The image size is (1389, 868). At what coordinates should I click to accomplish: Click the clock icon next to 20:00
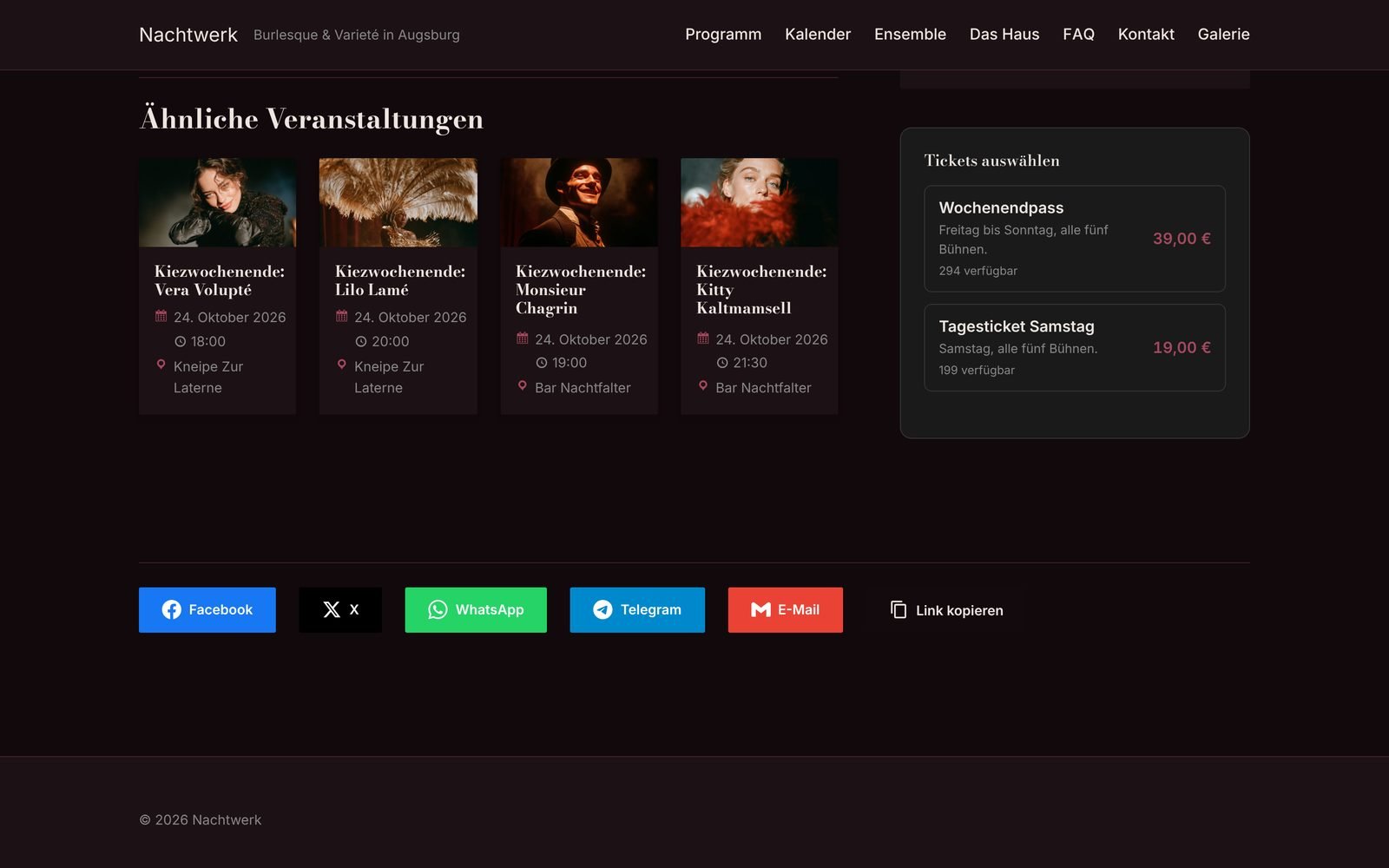(x=360, y=342)
